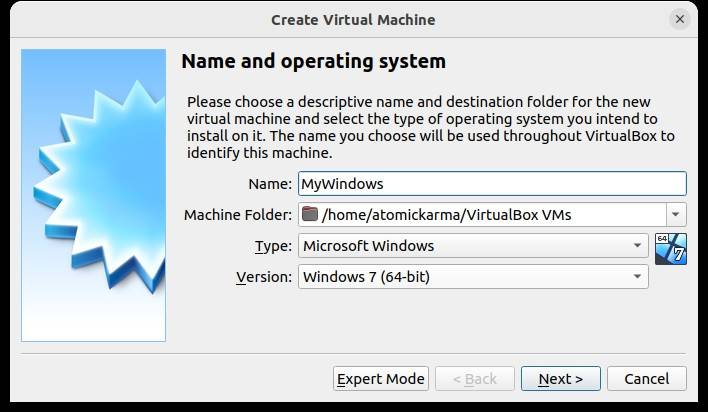
Task: Open the Version dropdown showing Windows 7 (64-bit)
Action: pyautogui.click(x=472, y=276)
